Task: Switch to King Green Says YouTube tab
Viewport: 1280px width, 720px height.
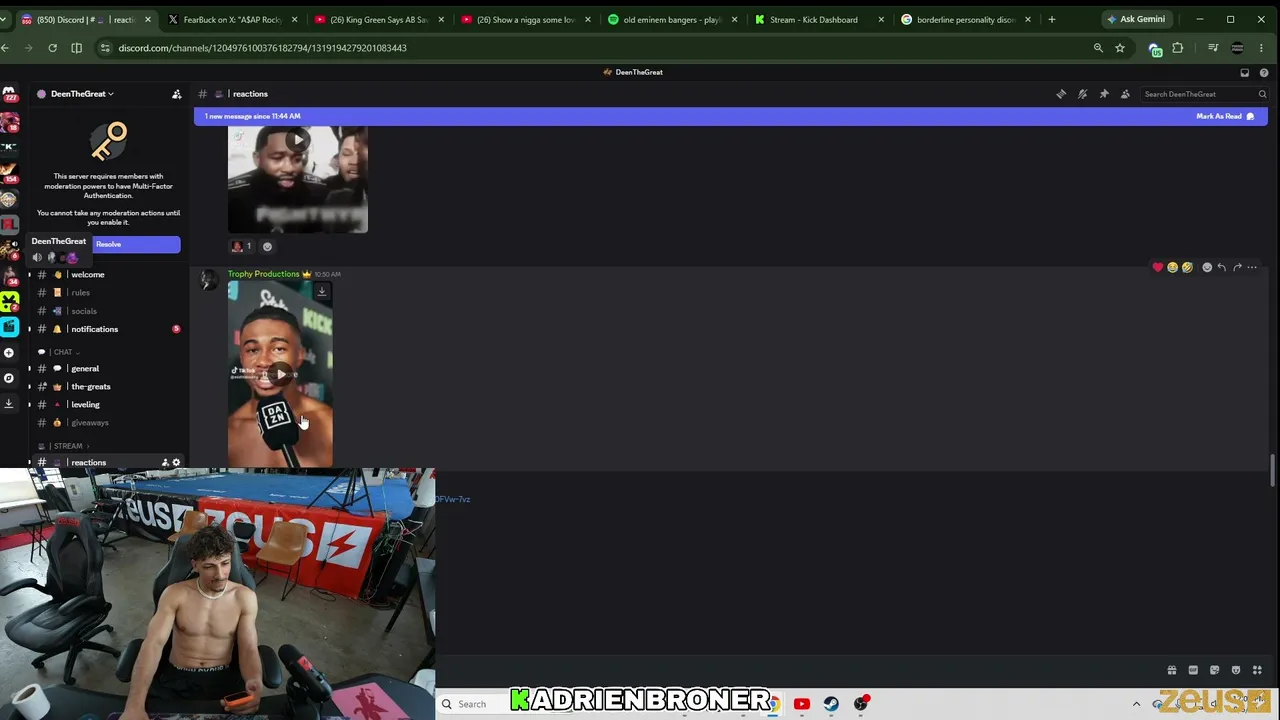Action: tap(379, 20)
